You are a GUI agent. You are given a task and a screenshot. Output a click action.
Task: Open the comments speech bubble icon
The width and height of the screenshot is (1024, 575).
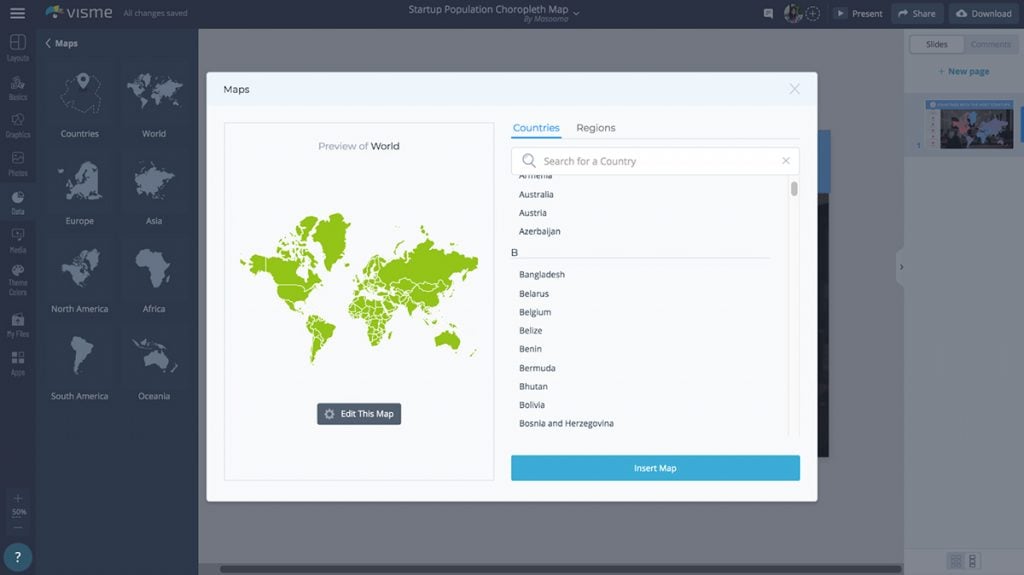[x=768, y=14]
